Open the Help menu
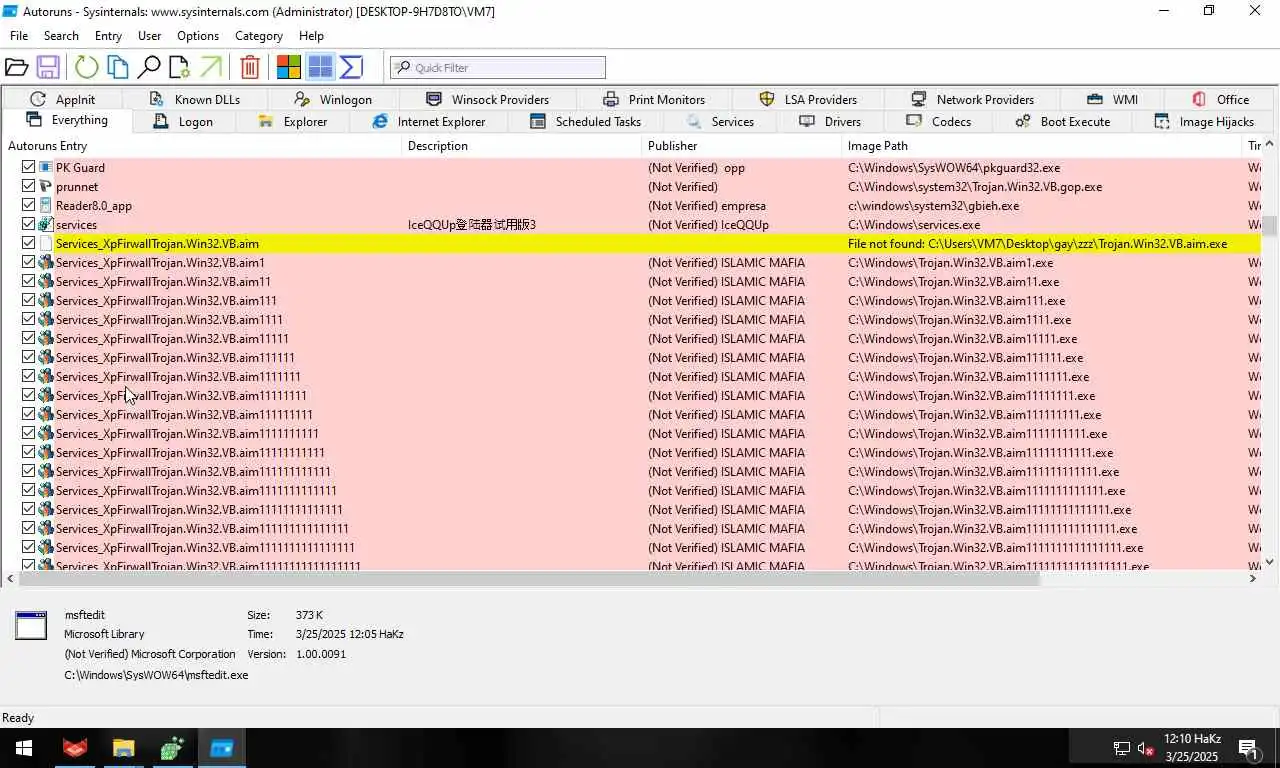 [x=311, y=35]
